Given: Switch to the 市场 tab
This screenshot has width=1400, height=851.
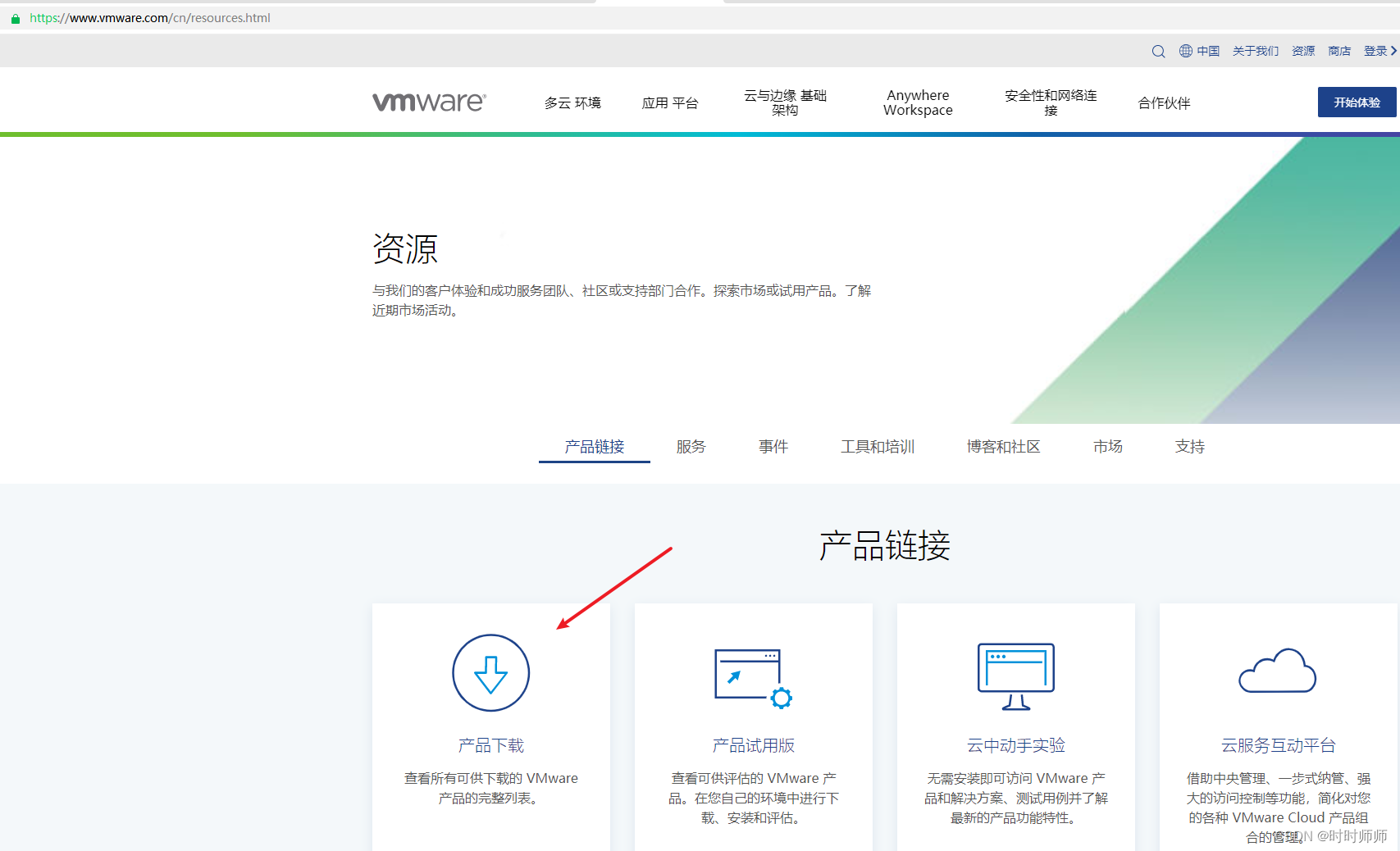Looking at the screenshot, I should click(1108, 447).
